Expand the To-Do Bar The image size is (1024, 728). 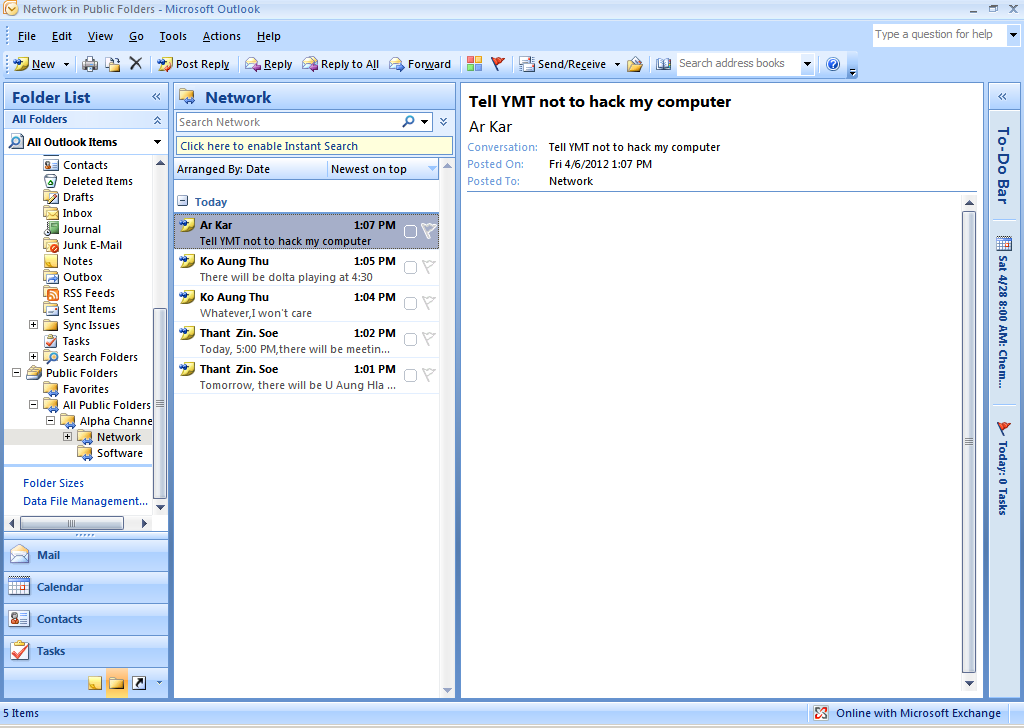click(1002, 97)
